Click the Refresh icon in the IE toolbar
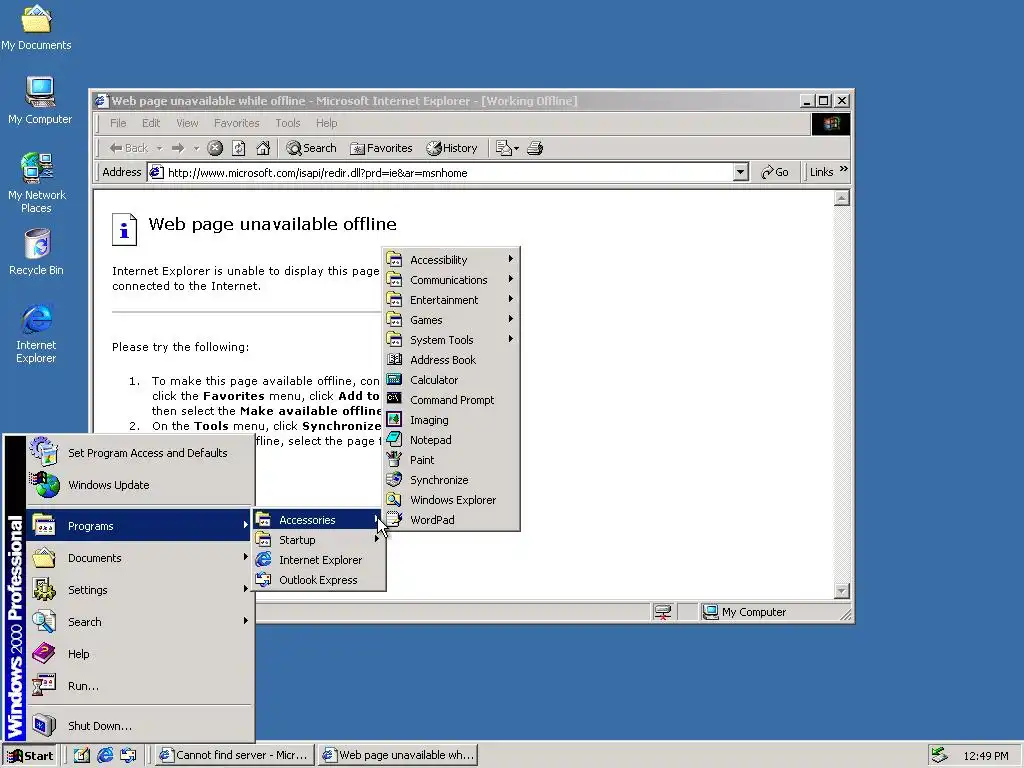1024x768 pixels. (x=239, y=148)
